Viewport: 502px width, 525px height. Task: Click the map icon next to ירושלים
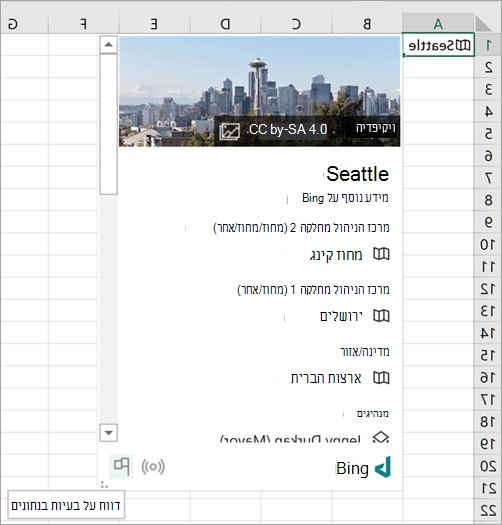(x=381, y=316)
